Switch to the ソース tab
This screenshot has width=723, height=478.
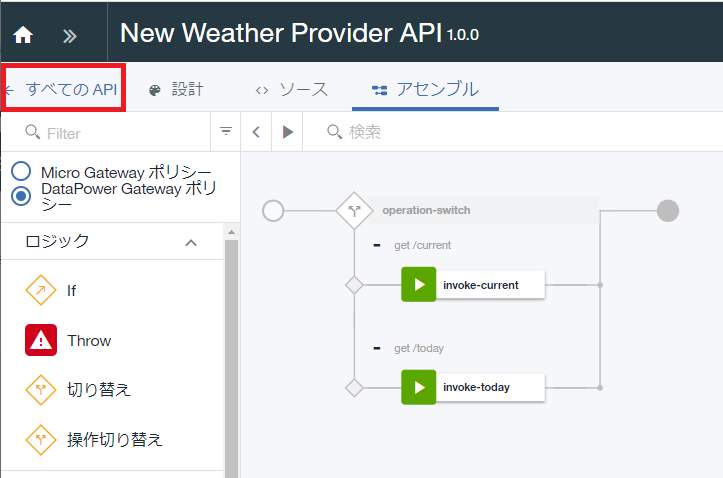coord(292,89)
